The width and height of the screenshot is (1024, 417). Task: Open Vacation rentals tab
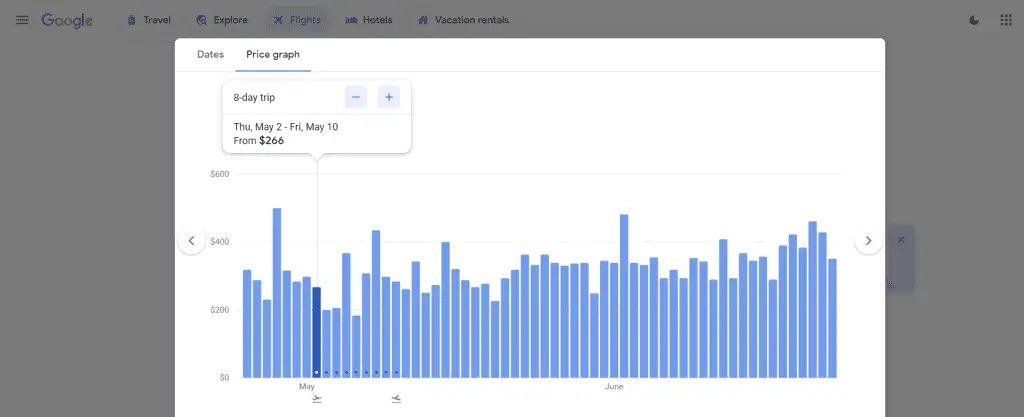463,20
